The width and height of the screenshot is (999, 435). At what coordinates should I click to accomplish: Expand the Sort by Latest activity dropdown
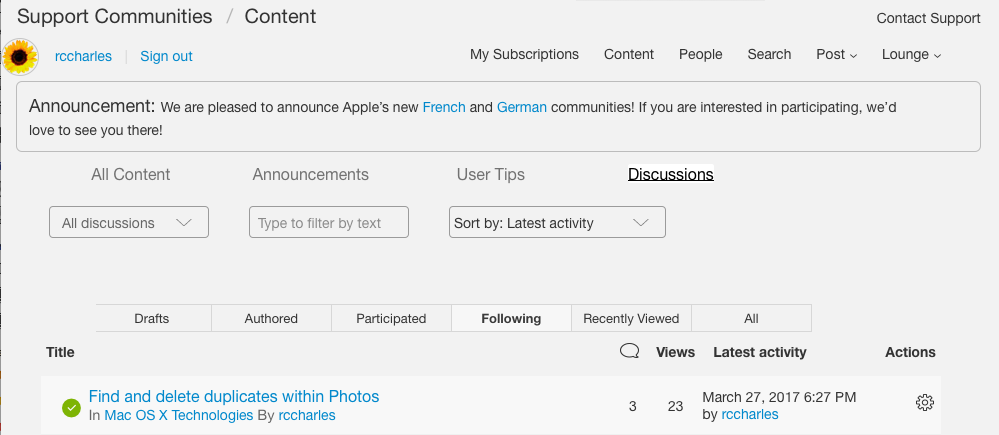[557, 223]
